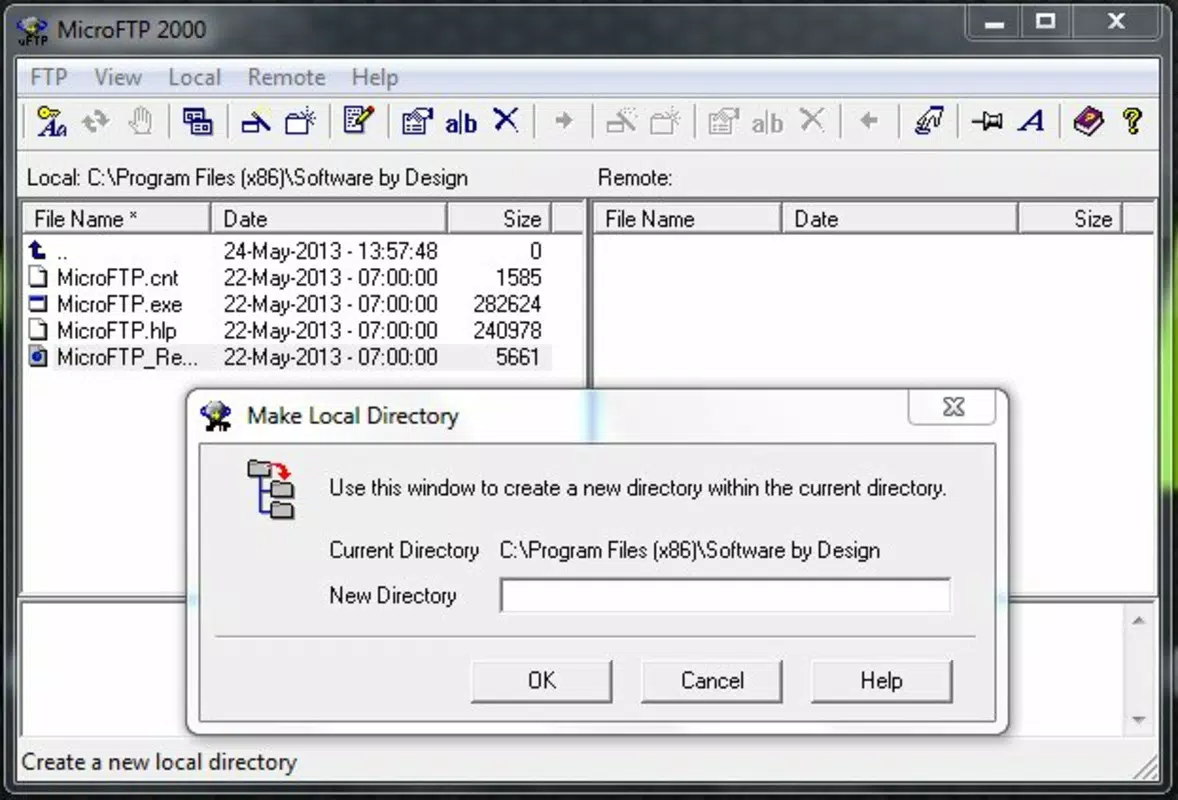Click the blue local rename 'a|b' icon

(x=461, y=122)
